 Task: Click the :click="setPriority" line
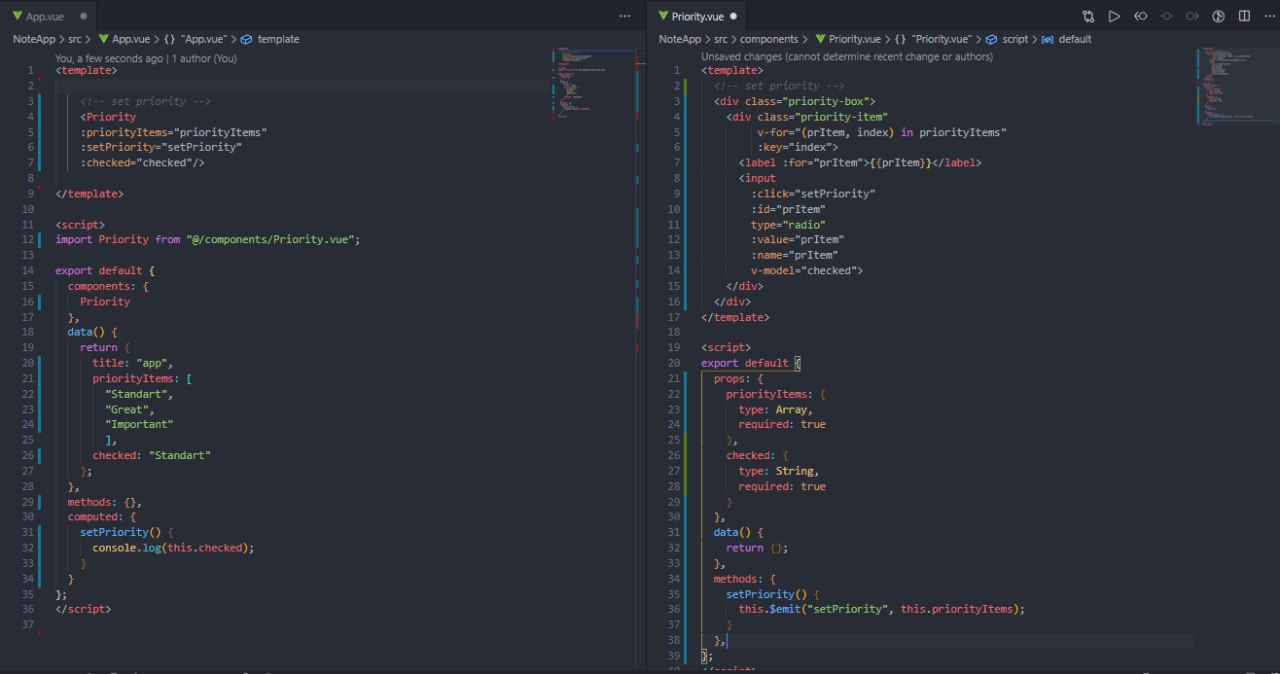click(813, 193)
